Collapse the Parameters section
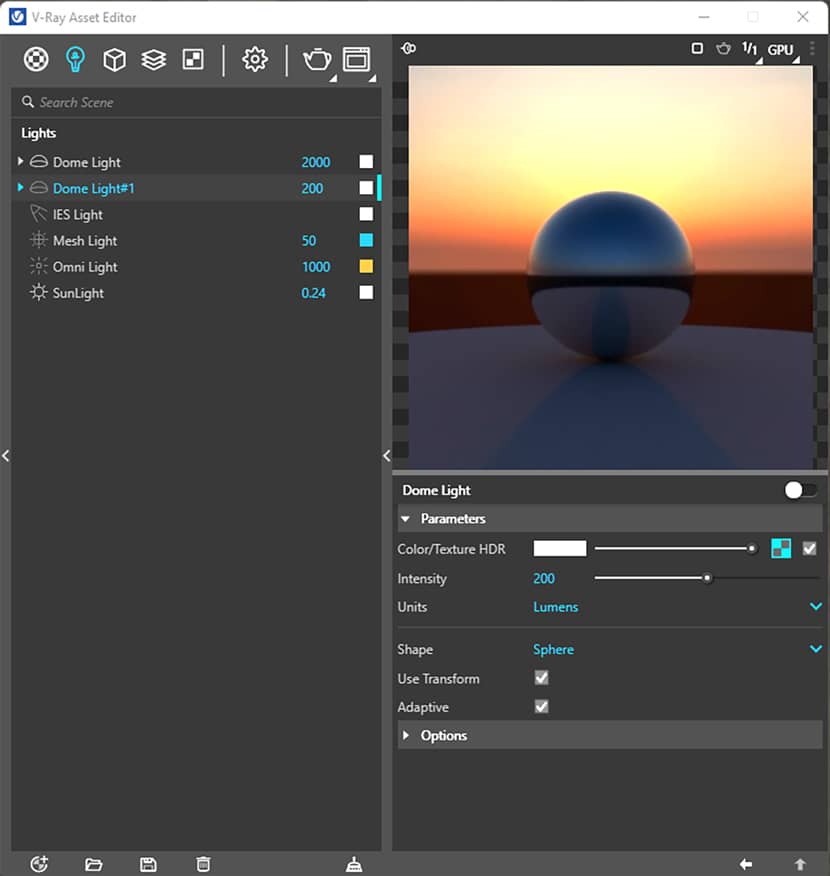This screenshot has height=876, width=830. tap(406, 519)
